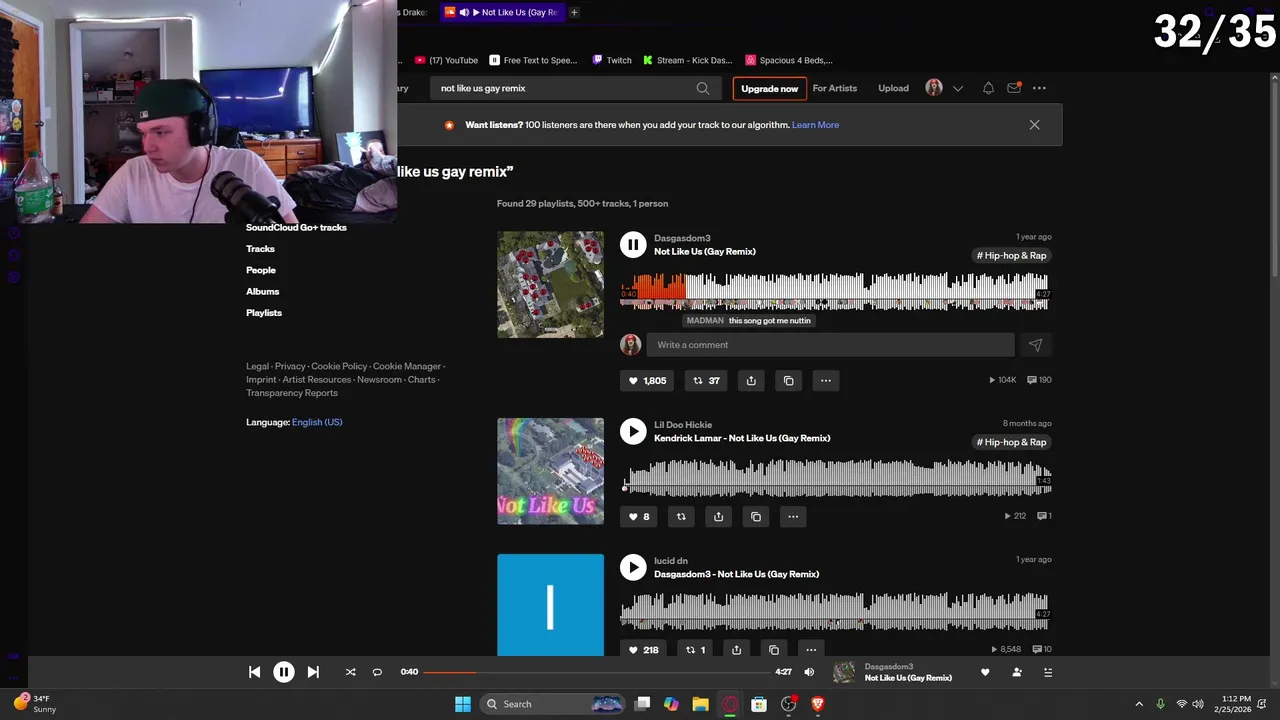Filter results by People
The image size is (1280, 720).
coord(261,270)
